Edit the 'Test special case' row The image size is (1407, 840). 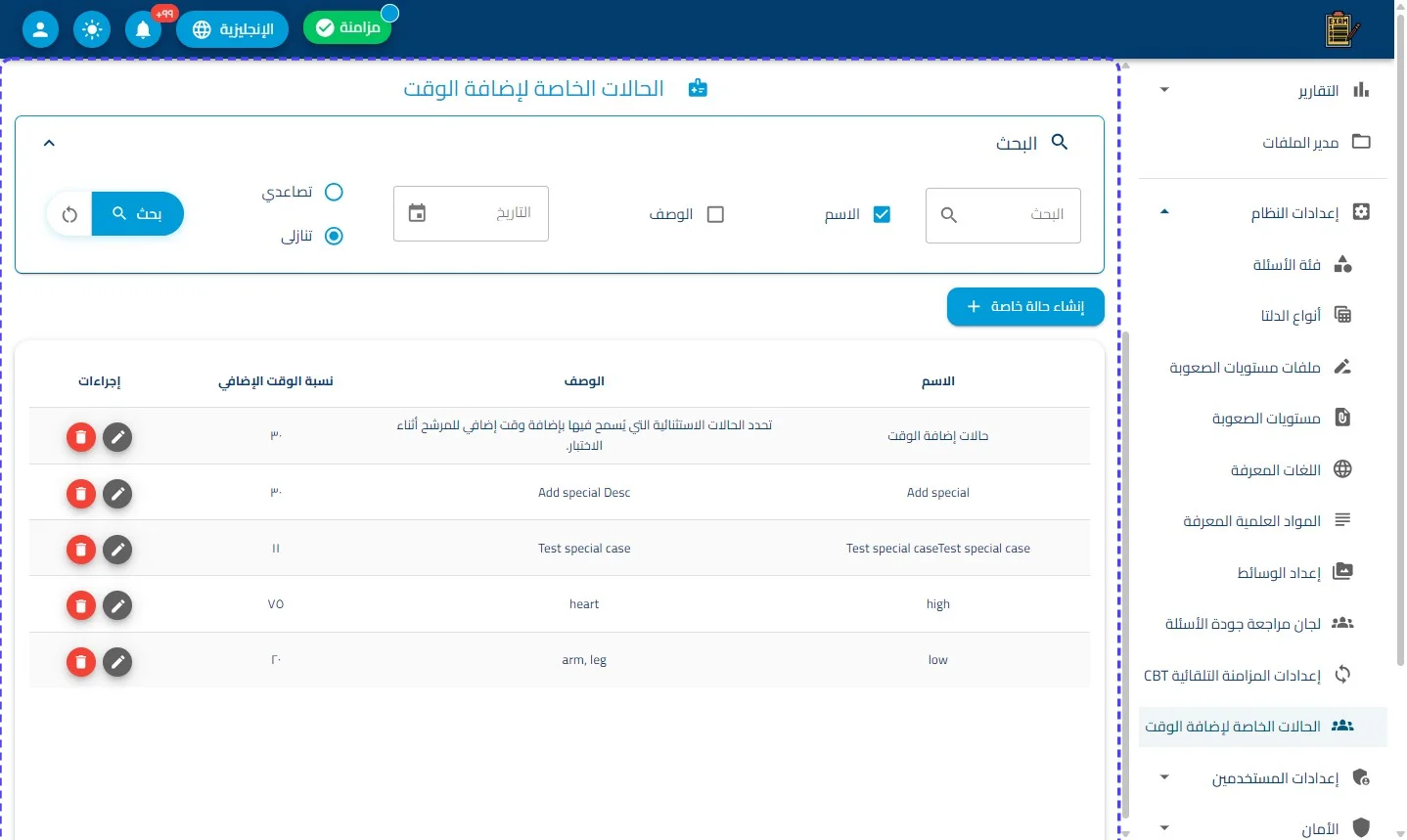click(117, 550)
